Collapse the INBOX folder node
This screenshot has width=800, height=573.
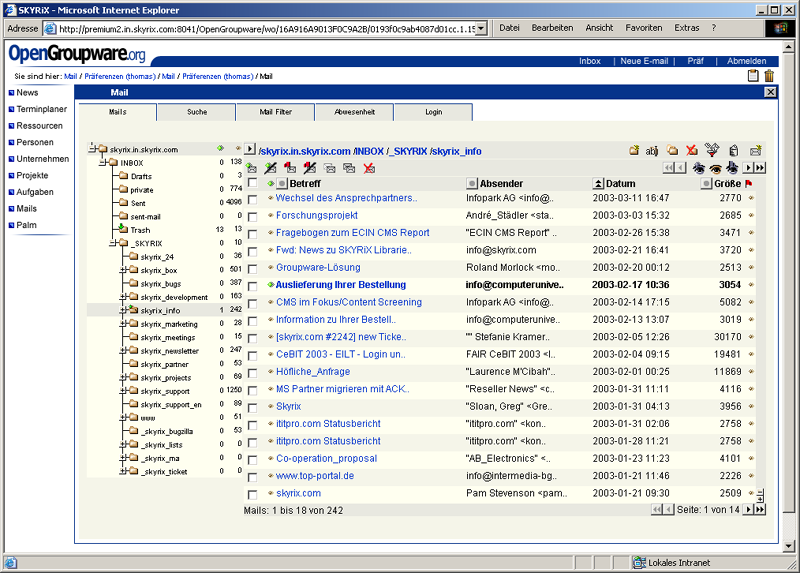[x=103, y=162]
